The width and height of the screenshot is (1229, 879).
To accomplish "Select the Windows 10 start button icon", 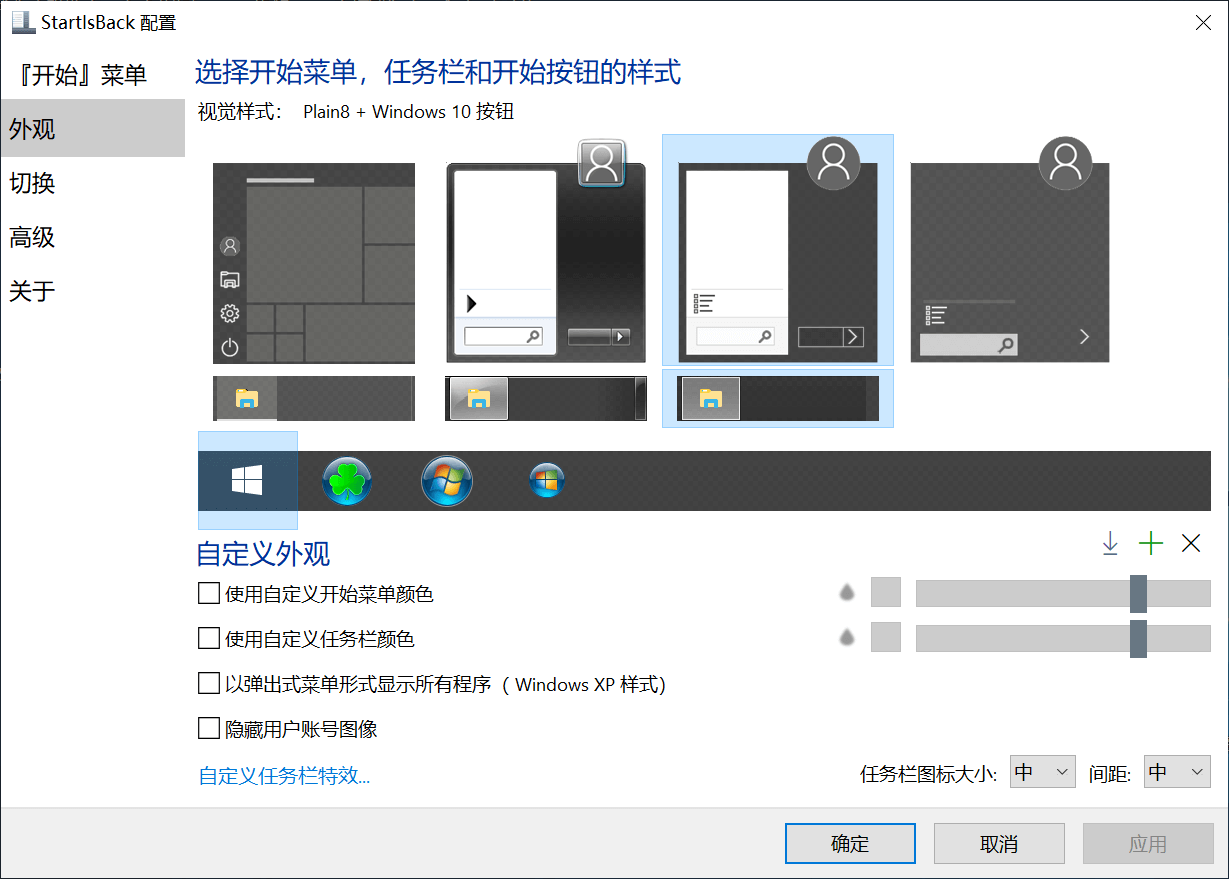I will pos(247,481).
